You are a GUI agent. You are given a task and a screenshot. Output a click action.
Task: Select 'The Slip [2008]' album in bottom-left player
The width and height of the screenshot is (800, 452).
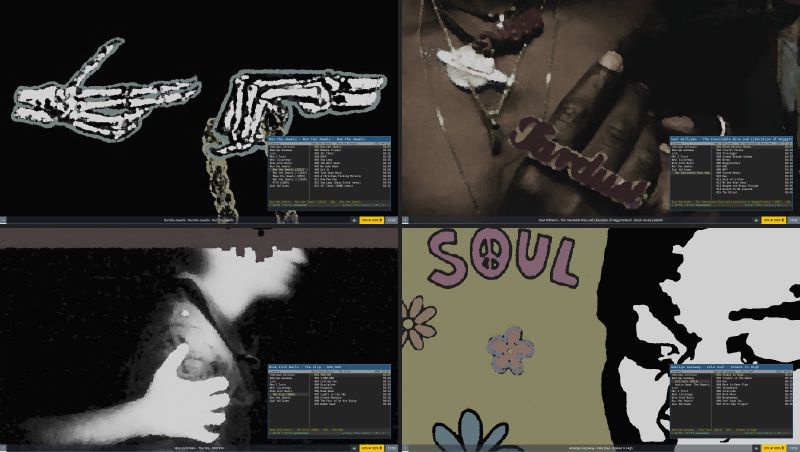pos(289,394)
